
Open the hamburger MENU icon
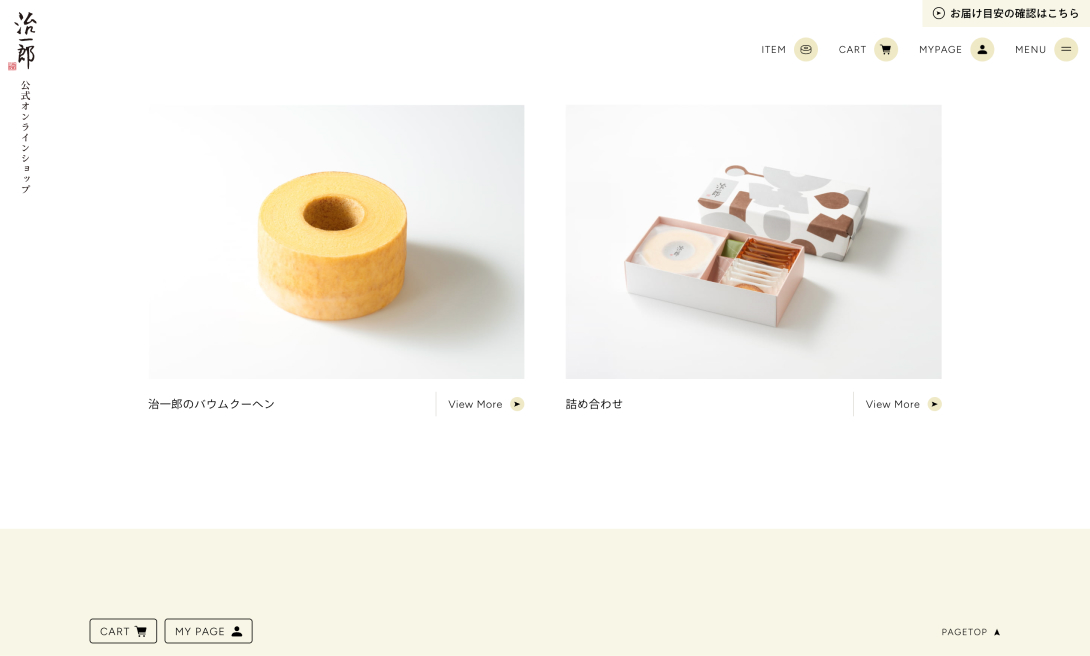click(1066, 49)
